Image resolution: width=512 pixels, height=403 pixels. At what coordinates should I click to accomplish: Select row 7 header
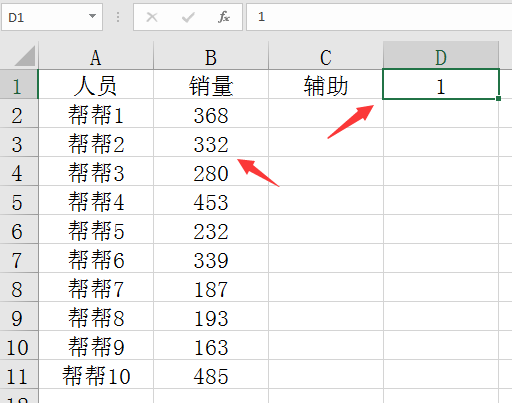click(19, 258)
